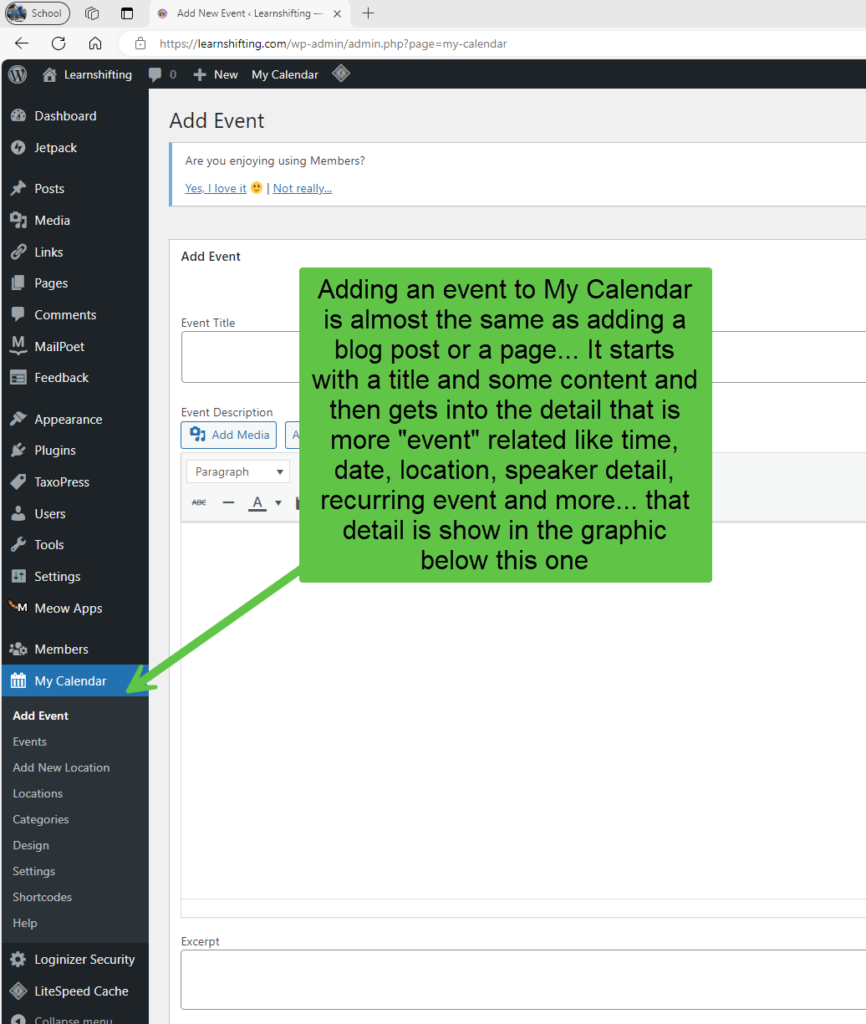
Task: Click the WordPress logo in admin bar
Action: pyautogui.click(x=18, y=74)
